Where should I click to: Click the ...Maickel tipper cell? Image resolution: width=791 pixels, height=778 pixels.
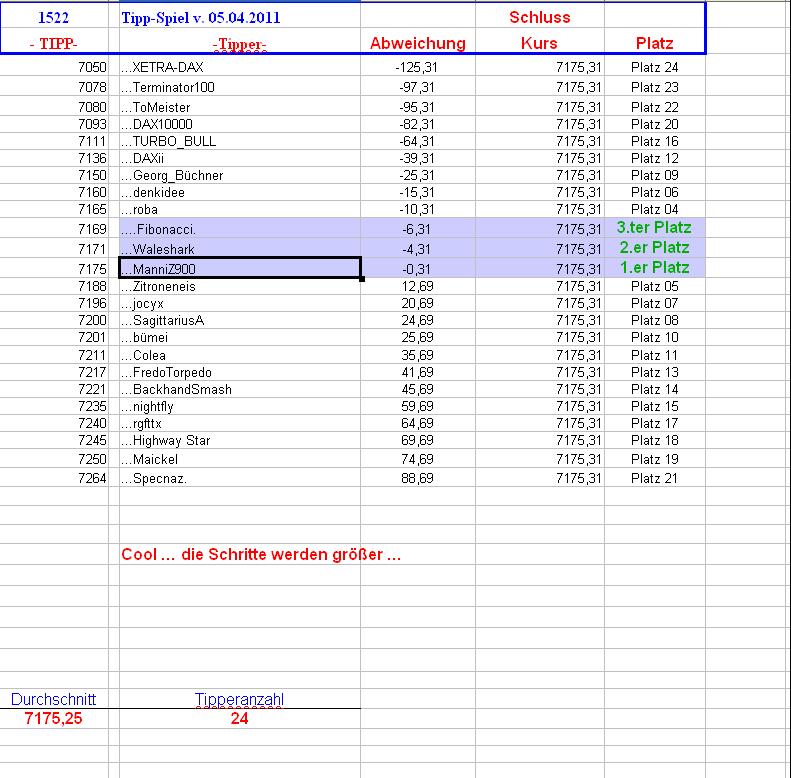pos(240,459)
